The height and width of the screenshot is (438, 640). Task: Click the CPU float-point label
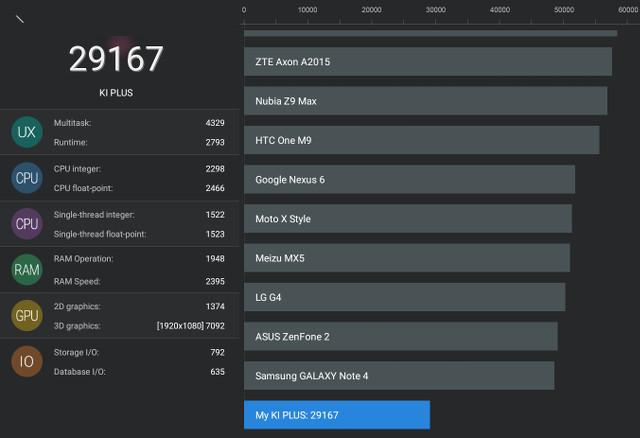[83, 188]
